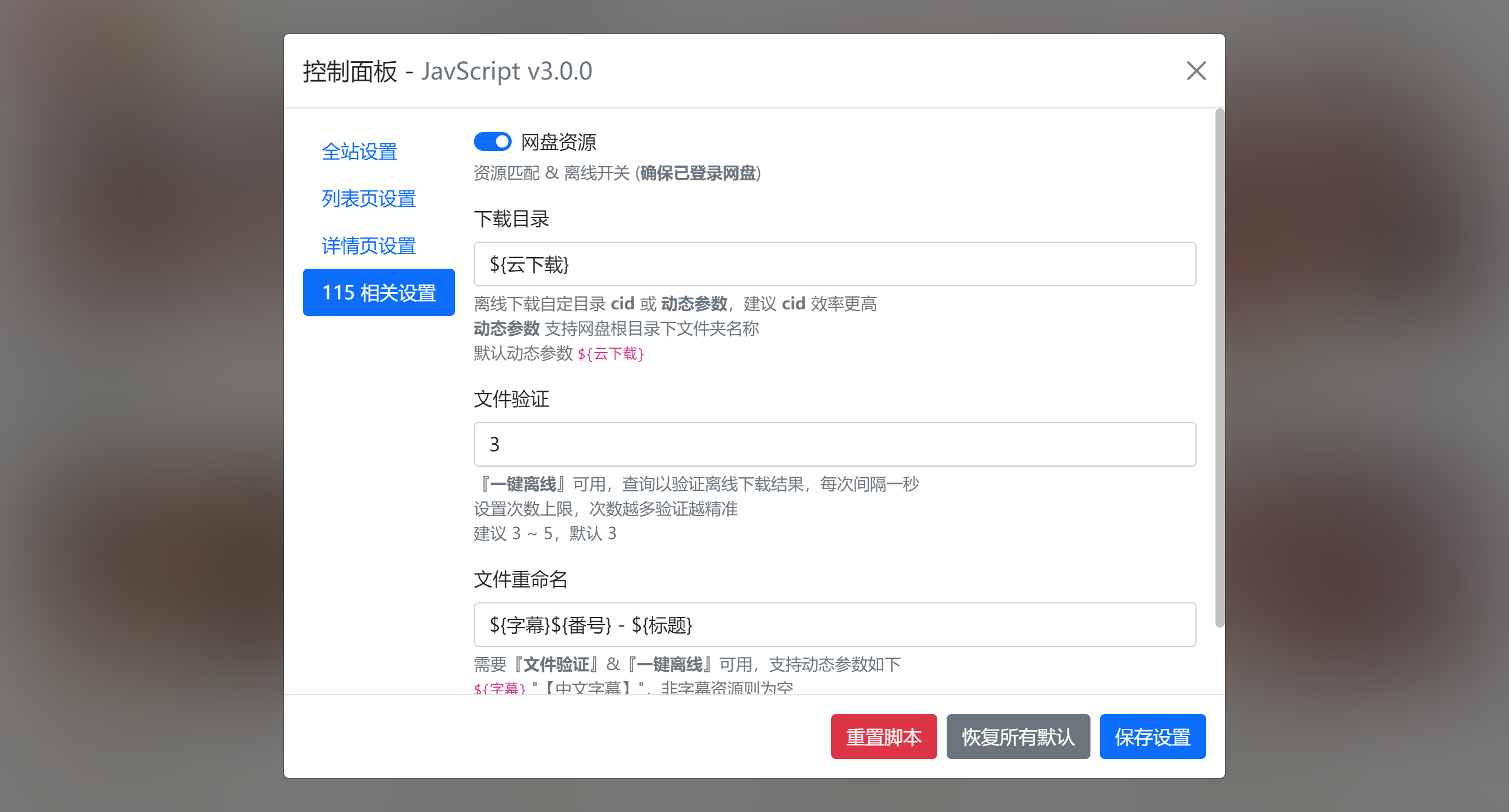
Task: Focus the 下载目录 input field
Action: [835, 264]
